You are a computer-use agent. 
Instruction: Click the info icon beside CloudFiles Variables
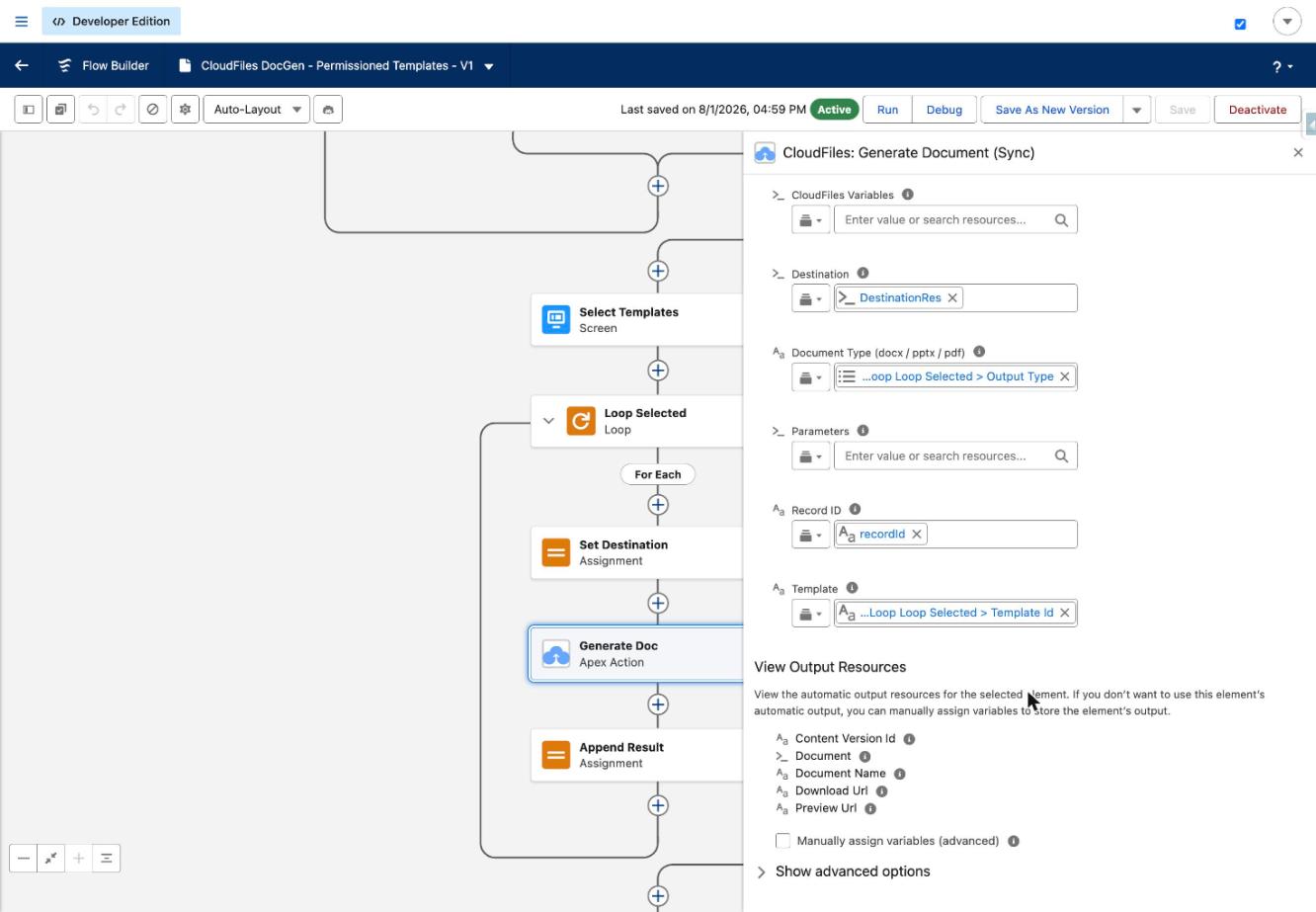908,195
